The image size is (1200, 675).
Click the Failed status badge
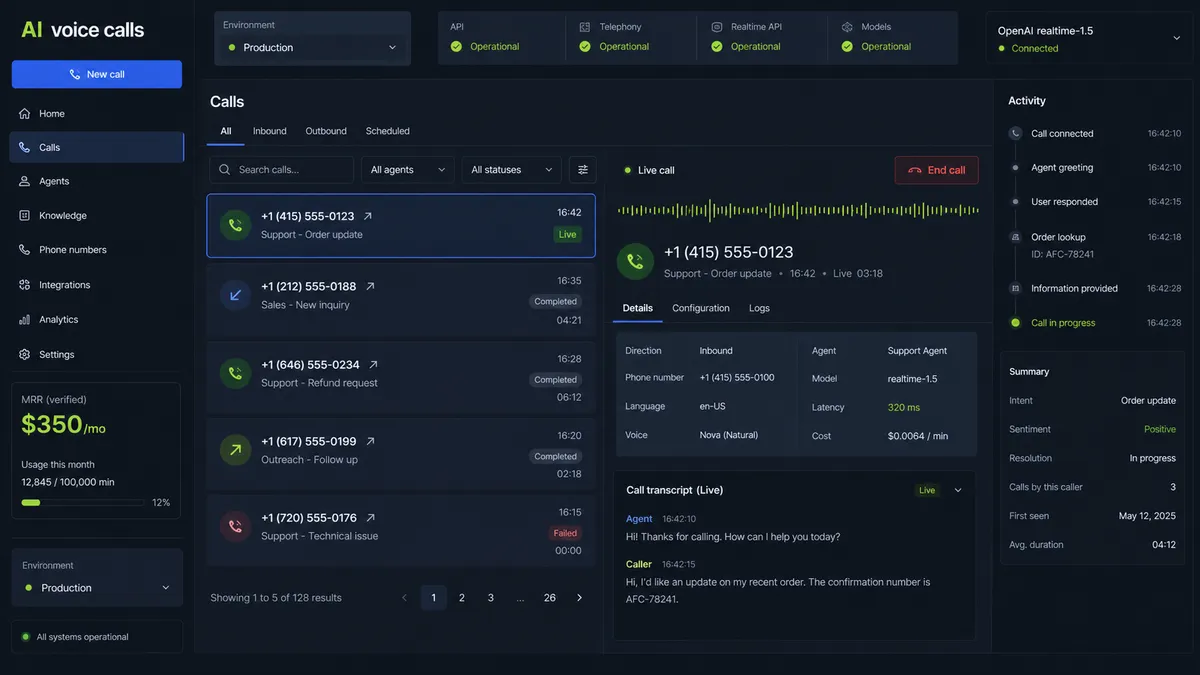pos(566,533)
